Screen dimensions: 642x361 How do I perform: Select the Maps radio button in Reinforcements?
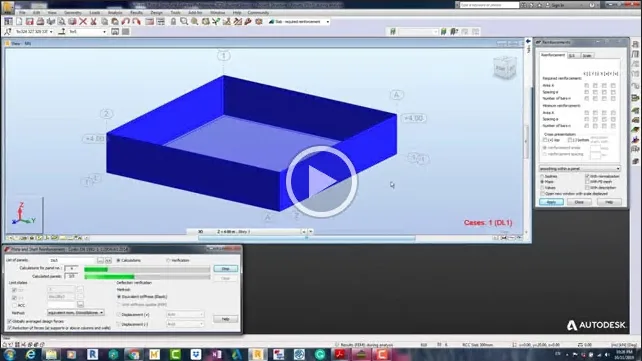click(x=543, y=182)
